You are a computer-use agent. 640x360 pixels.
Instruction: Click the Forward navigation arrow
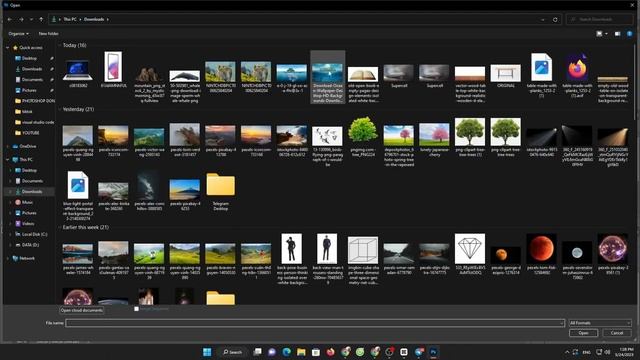[x=21, y=19]
